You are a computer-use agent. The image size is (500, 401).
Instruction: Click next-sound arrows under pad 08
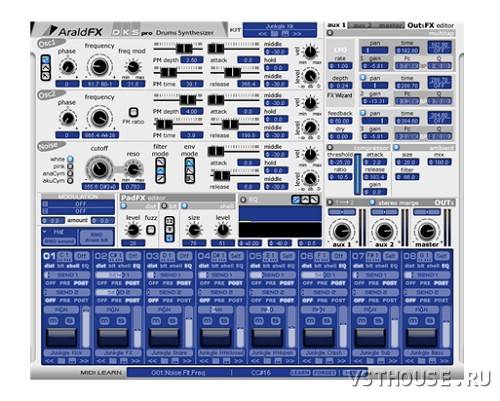[444, 361]
